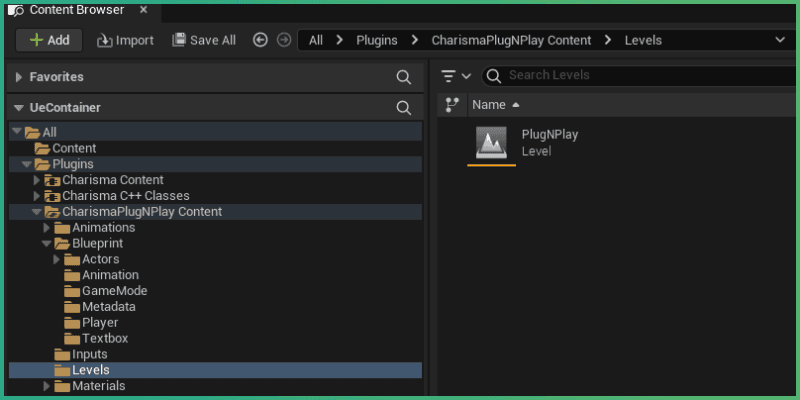Select the Animations folder
This screenshot has width=800, height=400.
(215, 228)
